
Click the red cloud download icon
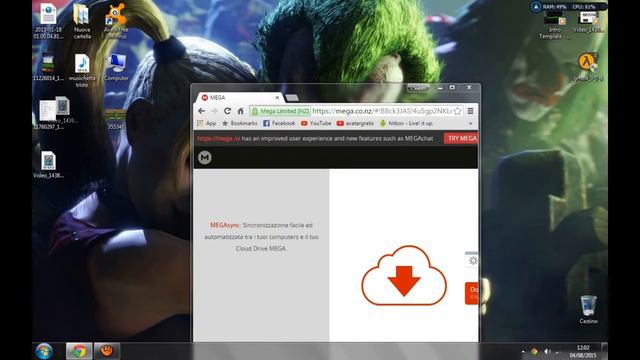point(404,276)
